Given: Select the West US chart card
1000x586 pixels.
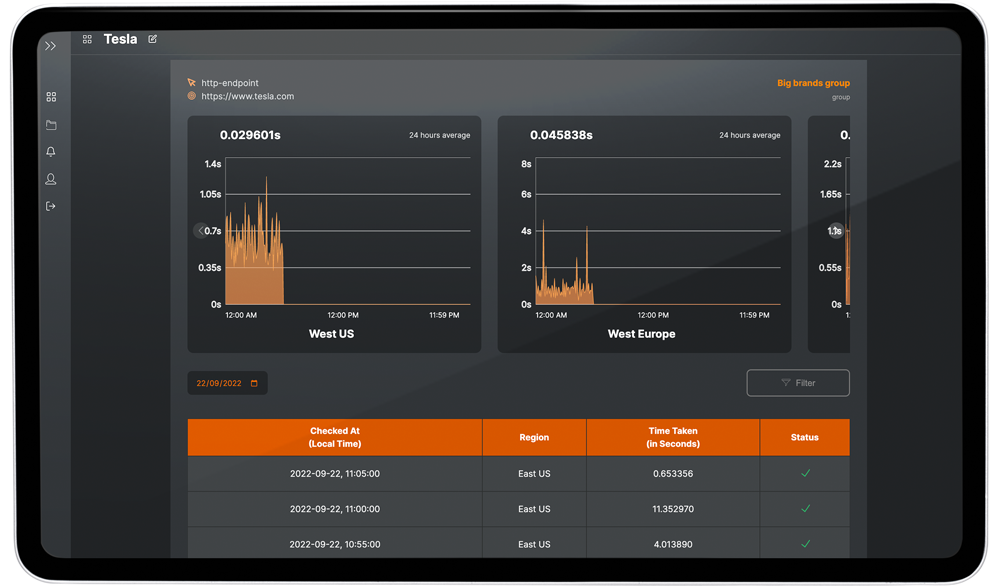Looking at the screenshot, I should tap(334, 234).
